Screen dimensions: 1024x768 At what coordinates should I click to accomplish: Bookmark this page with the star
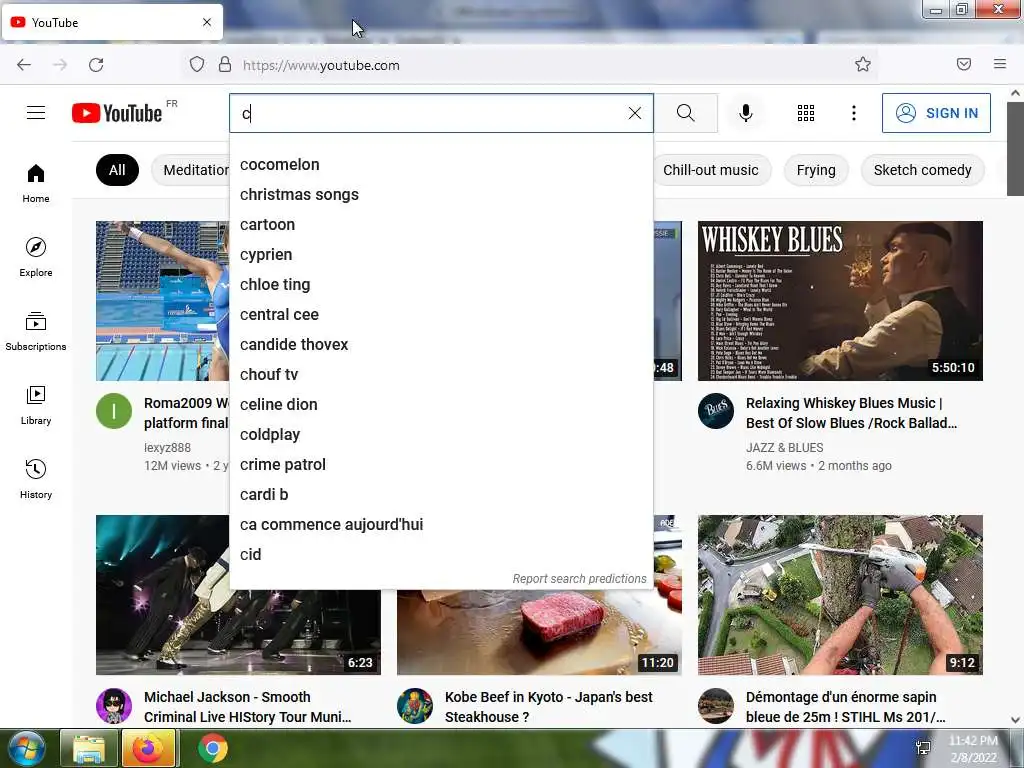(863, 64)
